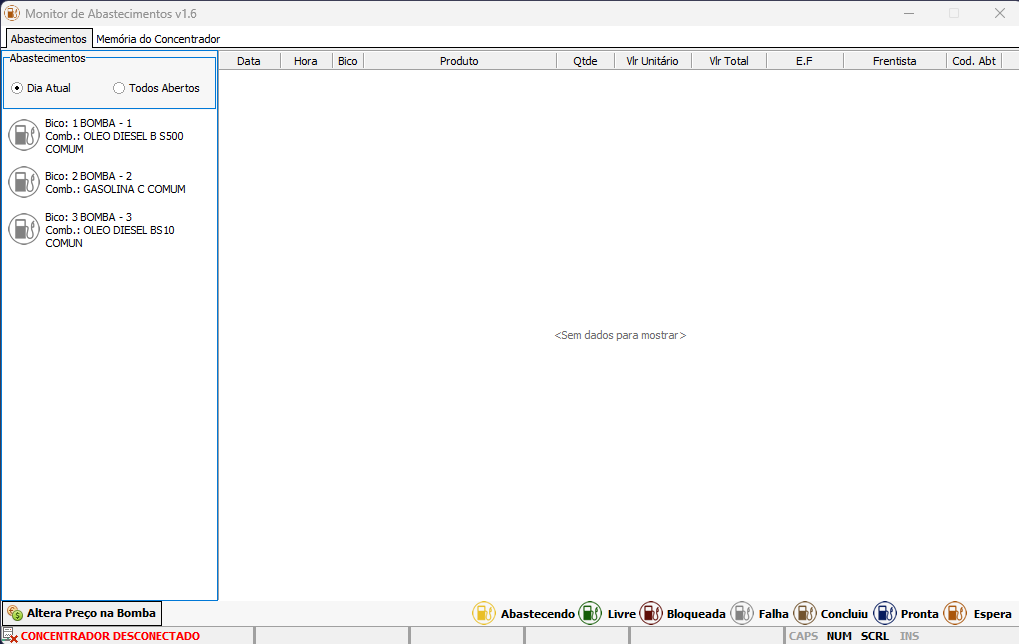
Task: Click the brown Concluiu pump icon
Action: point(805,613)
